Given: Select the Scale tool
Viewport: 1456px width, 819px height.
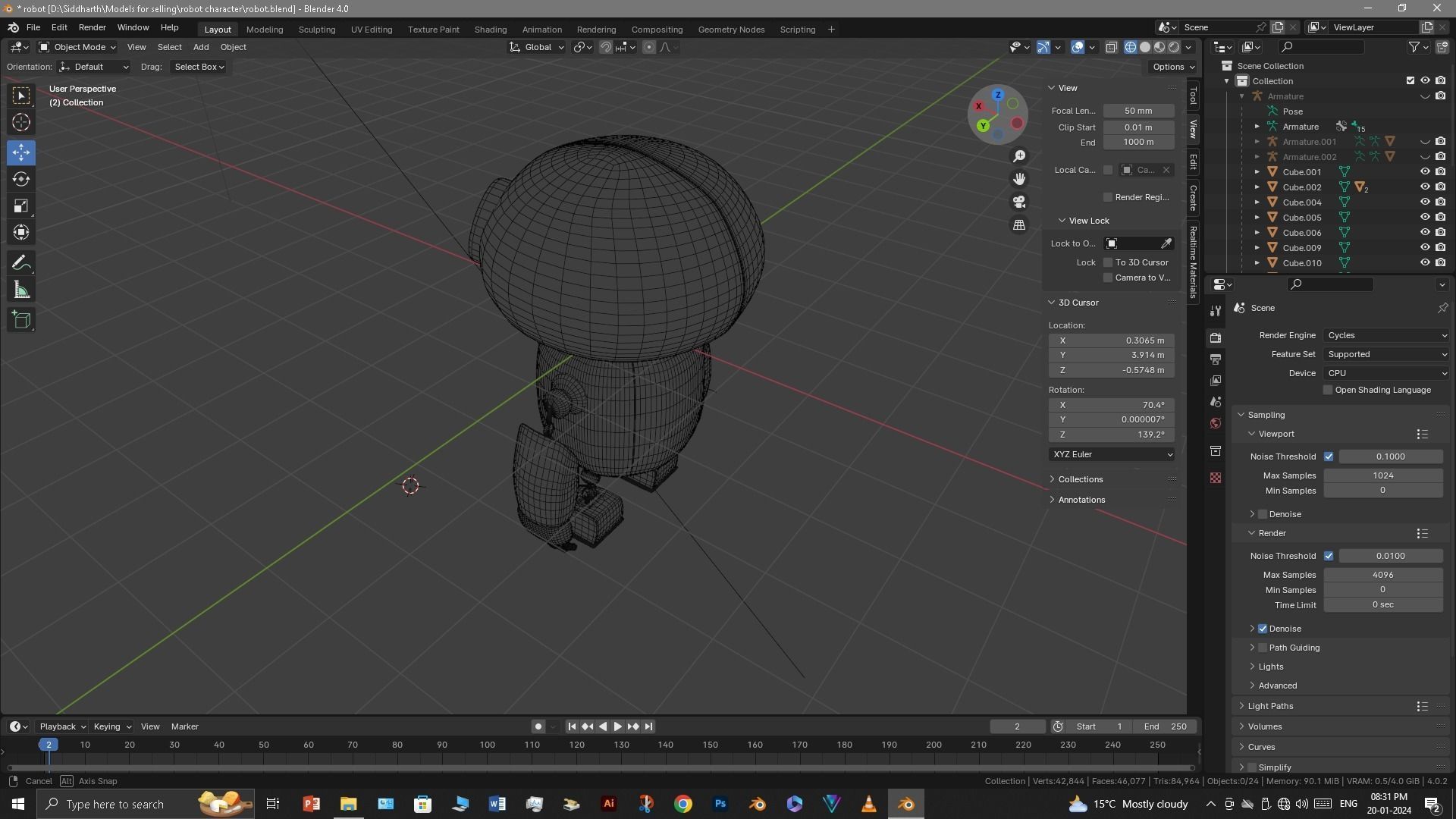Looking at the screenshot, I should point(21,206).
